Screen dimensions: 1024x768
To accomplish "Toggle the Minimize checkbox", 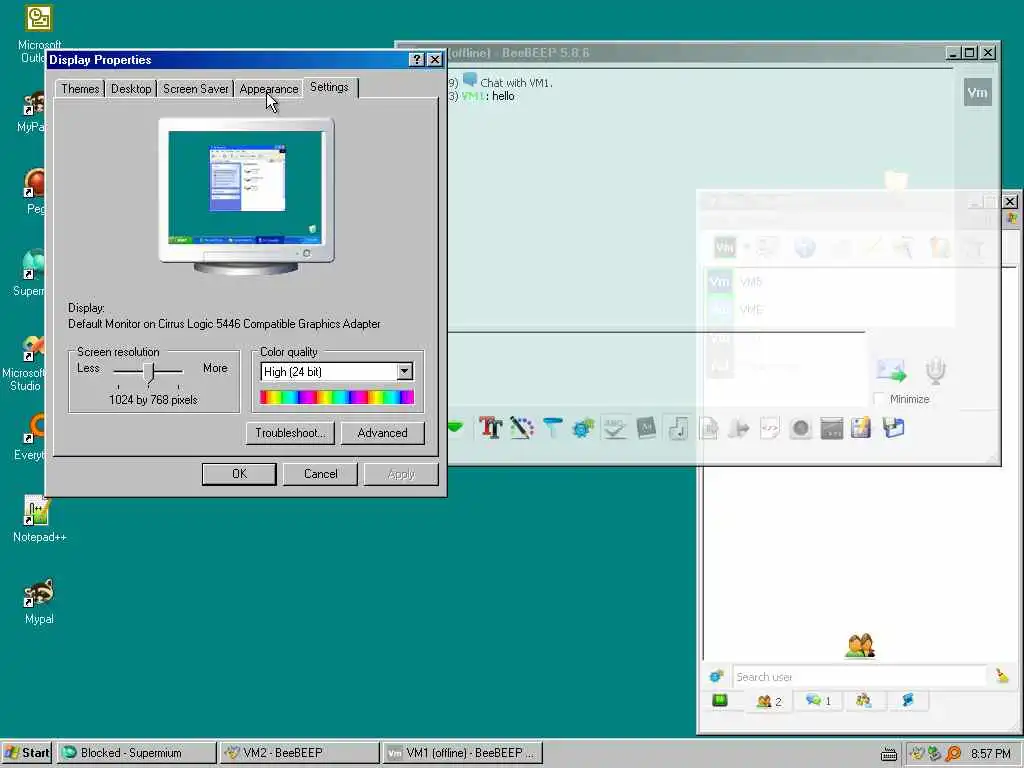I will [879, 398].
